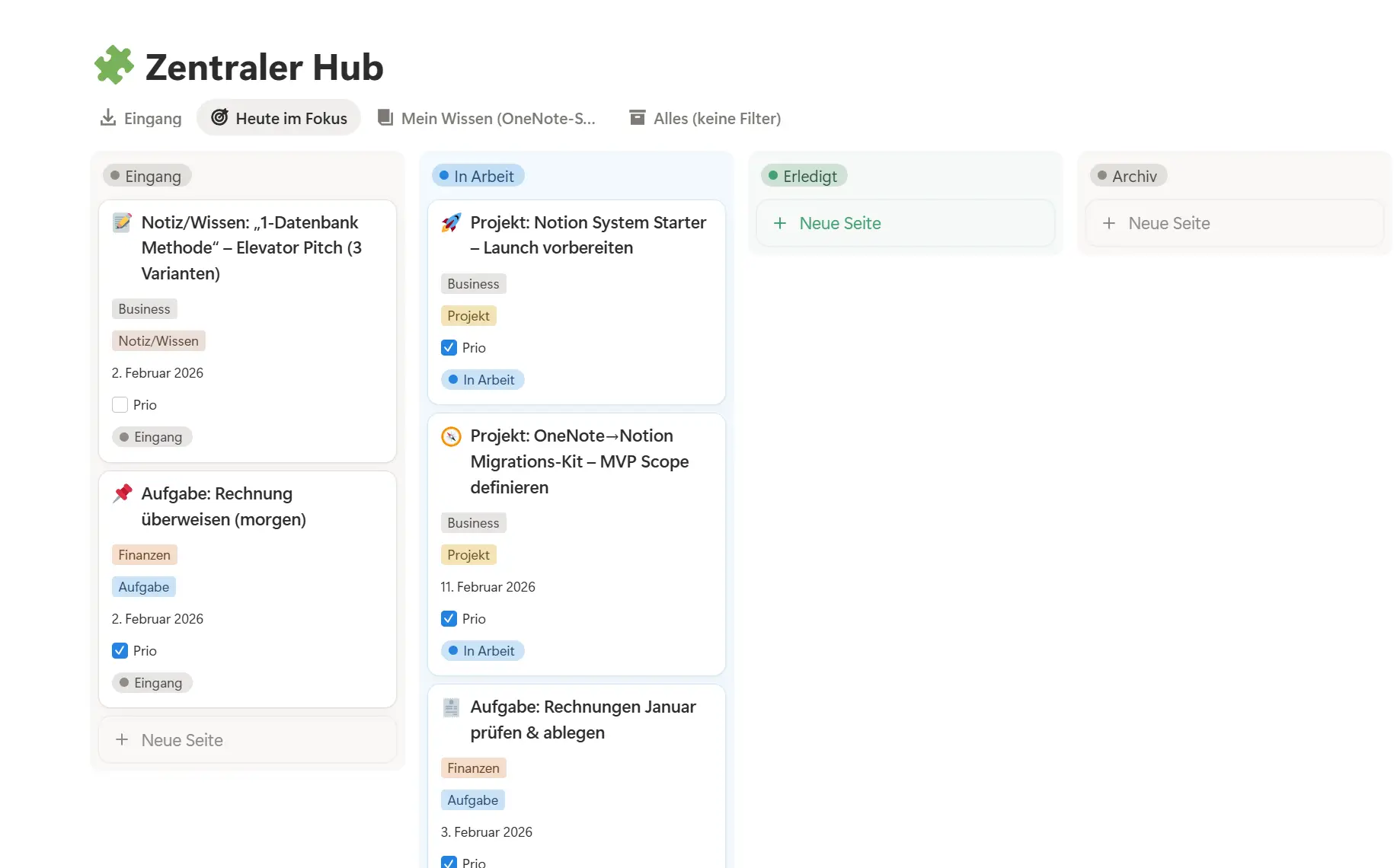The width and height of the screenshot is (1397, 868).
Task: Click the compass icon on Migrations-Kit card
Action: [x=451, y=436]
